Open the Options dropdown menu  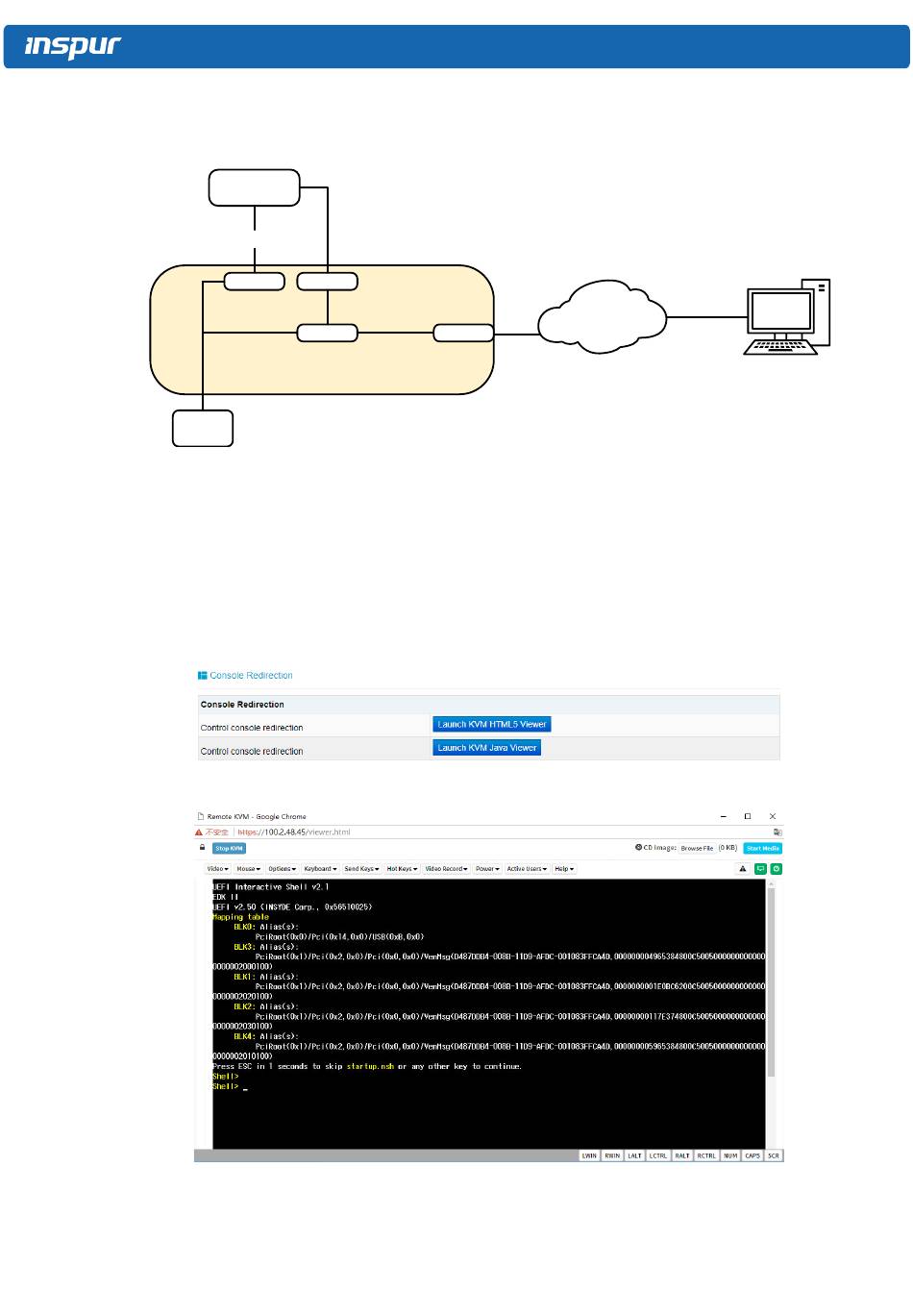283,869
